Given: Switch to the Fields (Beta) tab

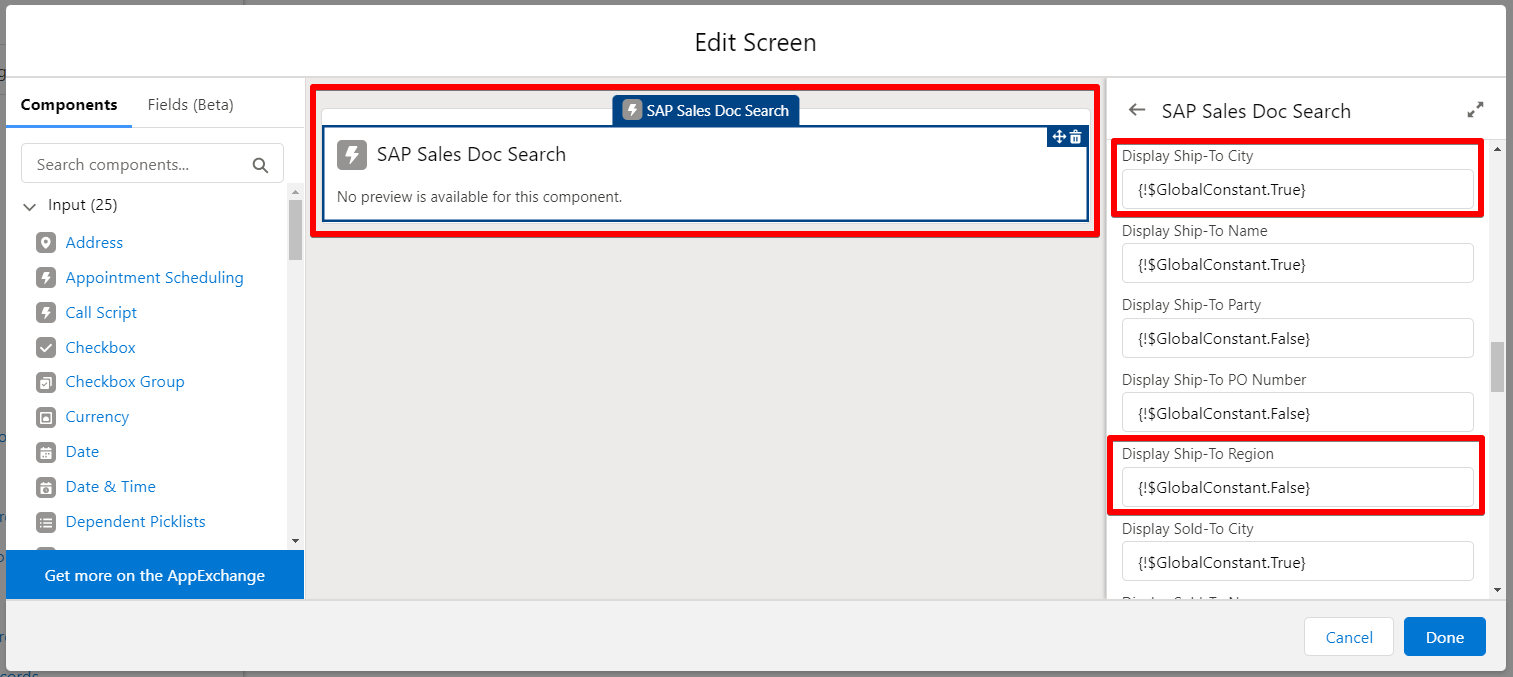Looking at the screenshot, I should tap(190, 104).
